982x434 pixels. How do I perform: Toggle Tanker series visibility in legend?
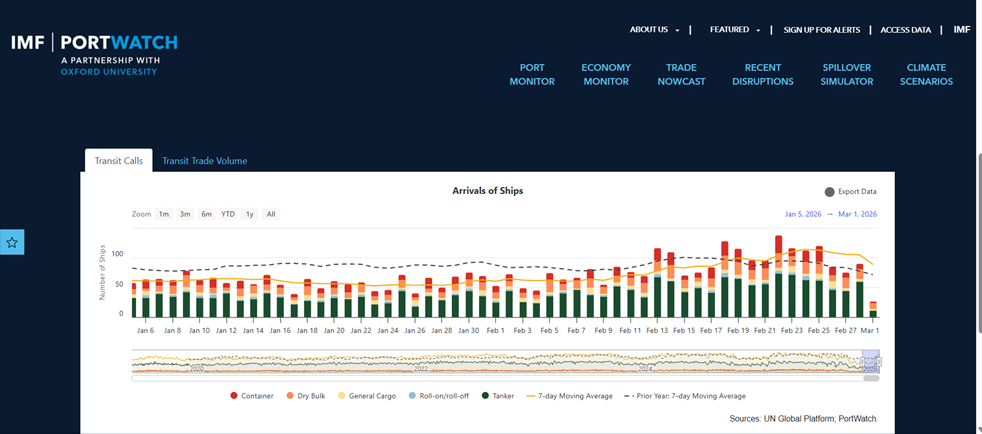(x=497, y=396)
